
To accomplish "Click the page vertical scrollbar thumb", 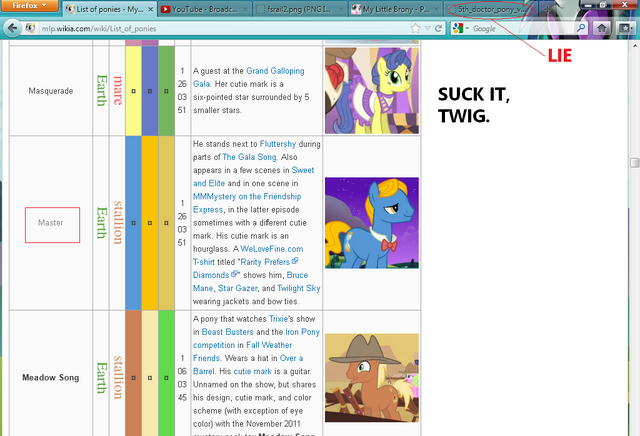I will click(634, 163).
